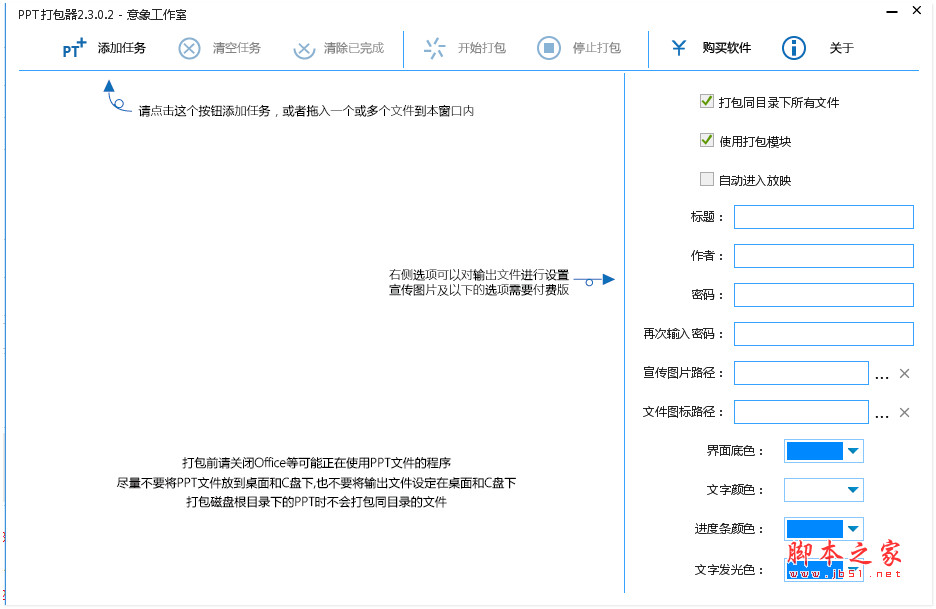The image size is (936, 609).
Task: Click the PT+ add task icon
Action: coord(75,48)
